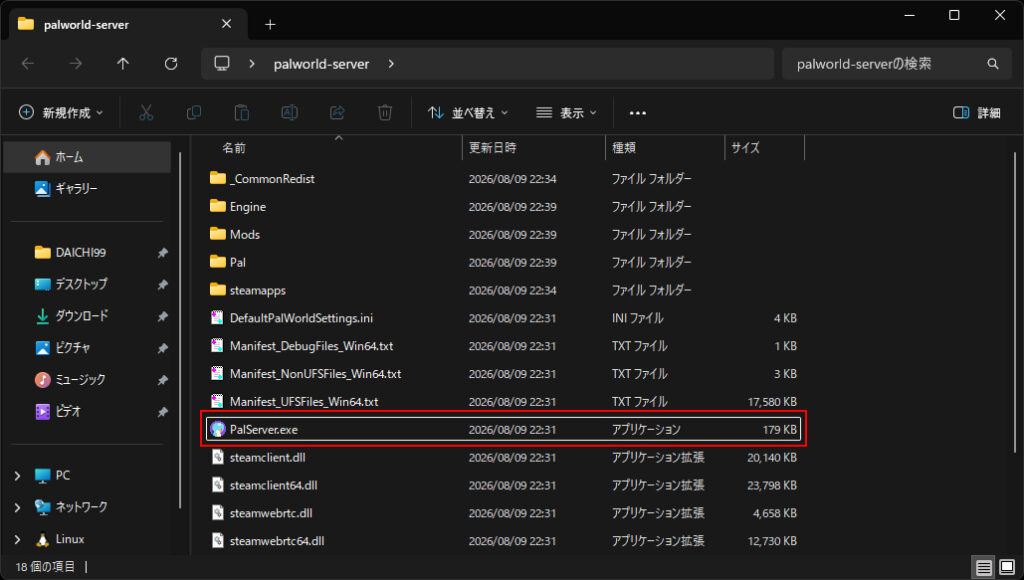The image size is (1024, 580).
Task: Click the navigation pane scrollbar
Action: tap(180, 330)
